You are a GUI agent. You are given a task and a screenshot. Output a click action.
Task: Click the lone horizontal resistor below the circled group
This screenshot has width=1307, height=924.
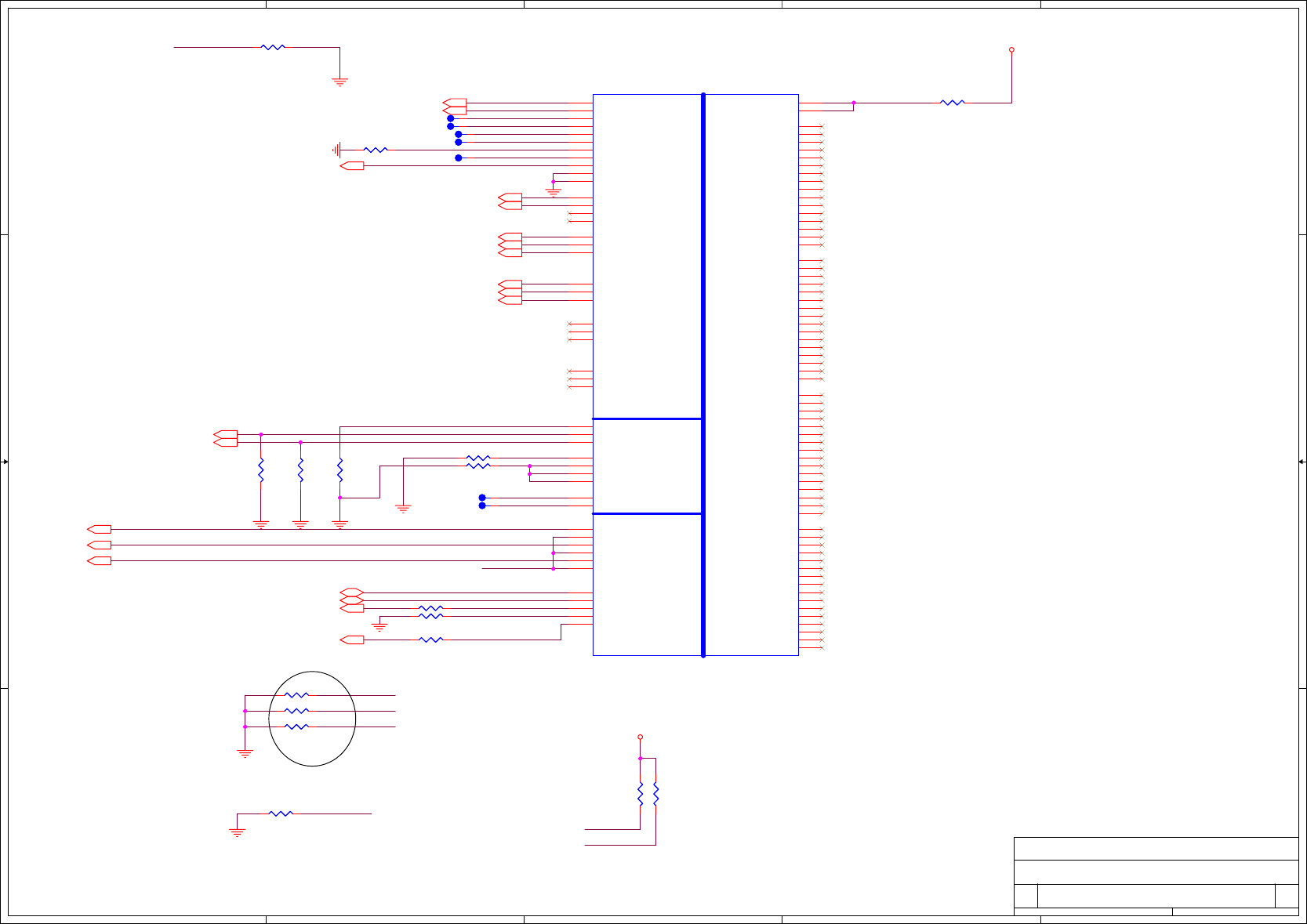[281, 813]
